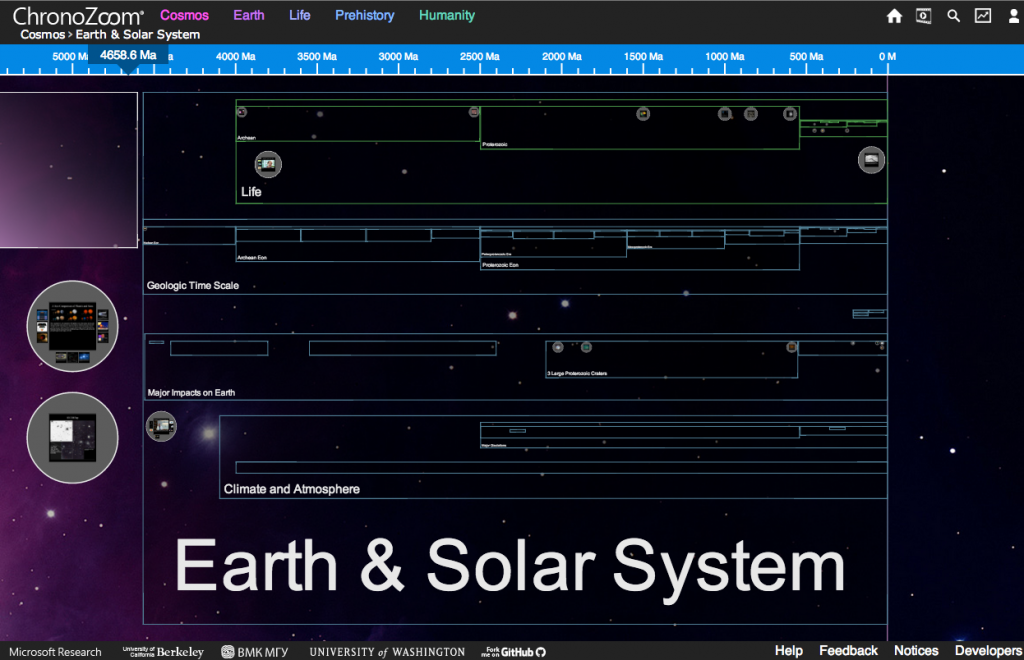Screen dimensions: 1024x660
Task: Zoom into Climate and Atmosphere timeline
Action: tap(291, 489)
